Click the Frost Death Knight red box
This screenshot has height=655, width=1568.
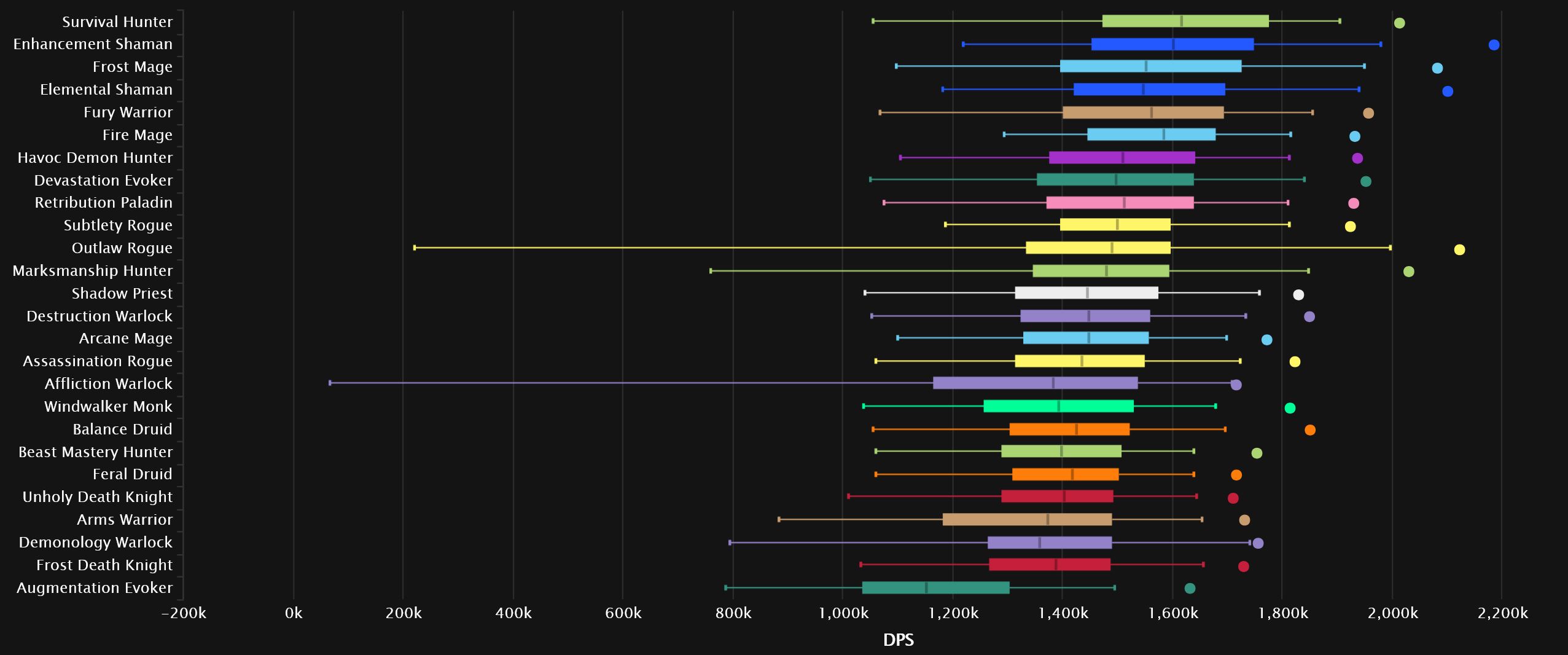(1049, 565)
